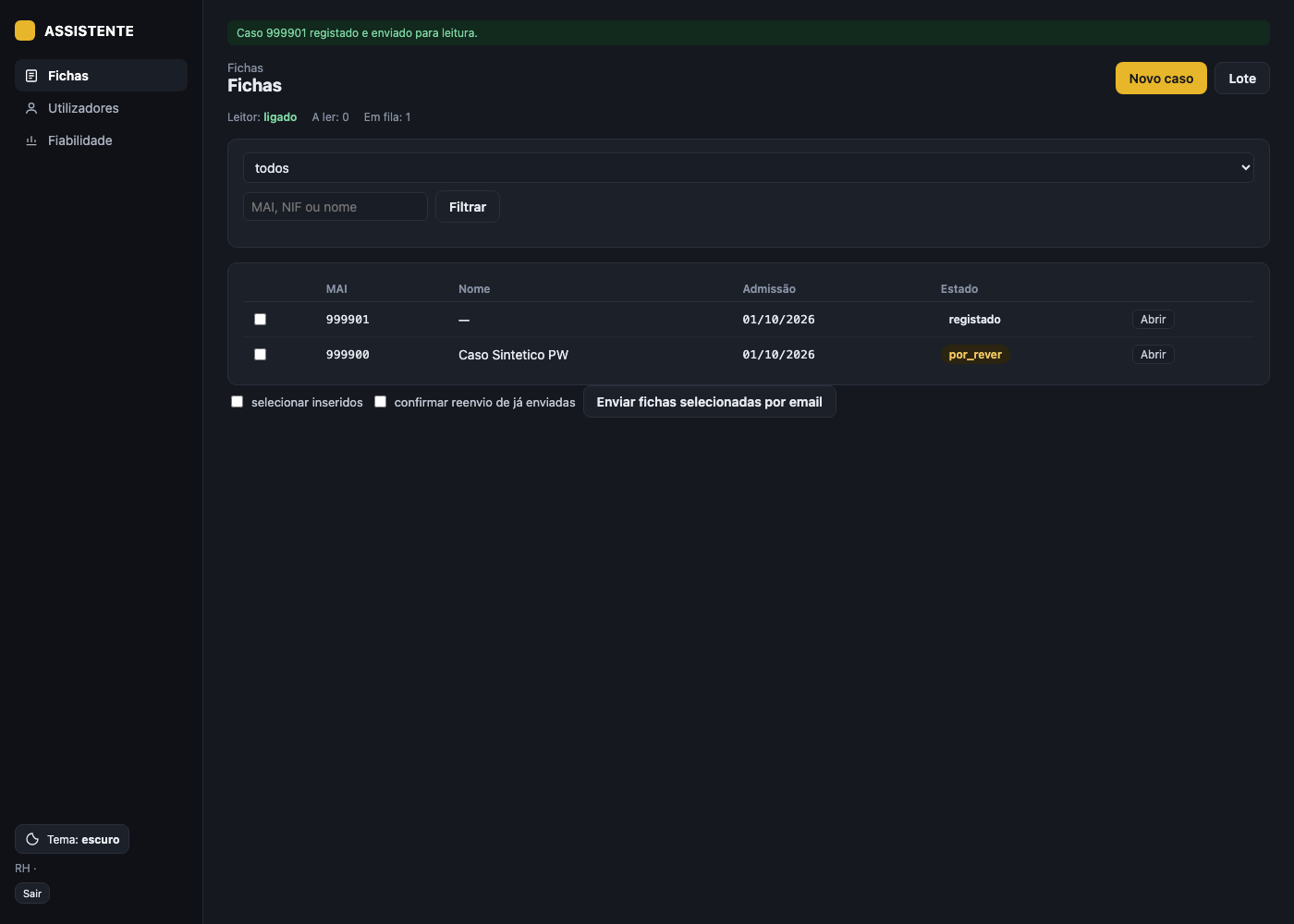Click Enviar fichas selecionadas por email
1294x924 pixels.
(709, 402)
